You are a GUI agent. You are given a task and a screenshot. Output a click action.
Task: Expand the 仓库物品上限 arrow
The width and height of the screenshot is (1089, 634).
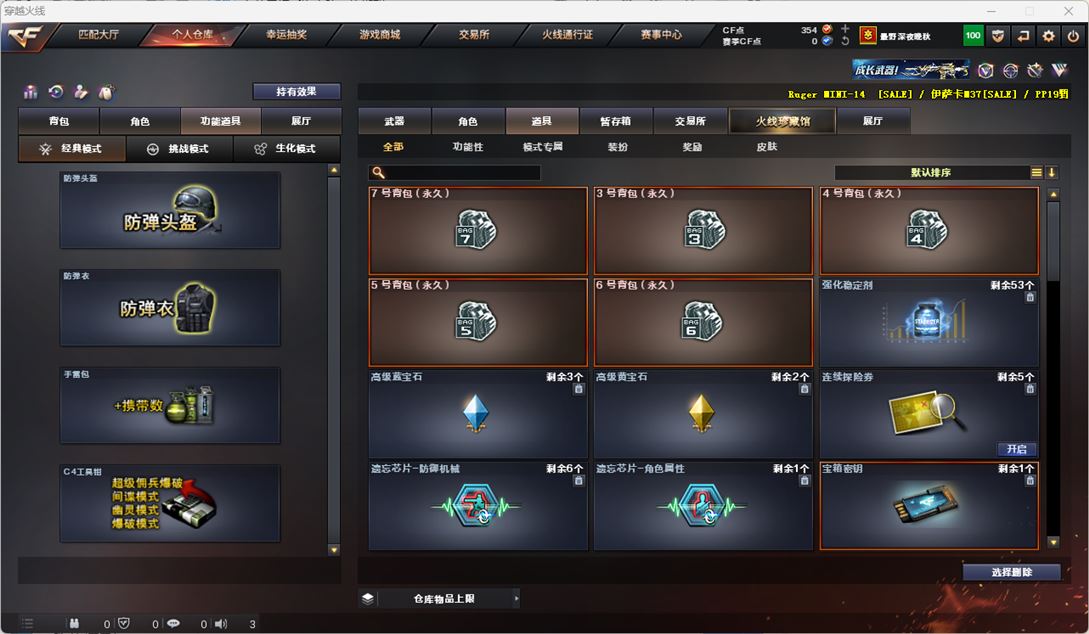point(516,598)
